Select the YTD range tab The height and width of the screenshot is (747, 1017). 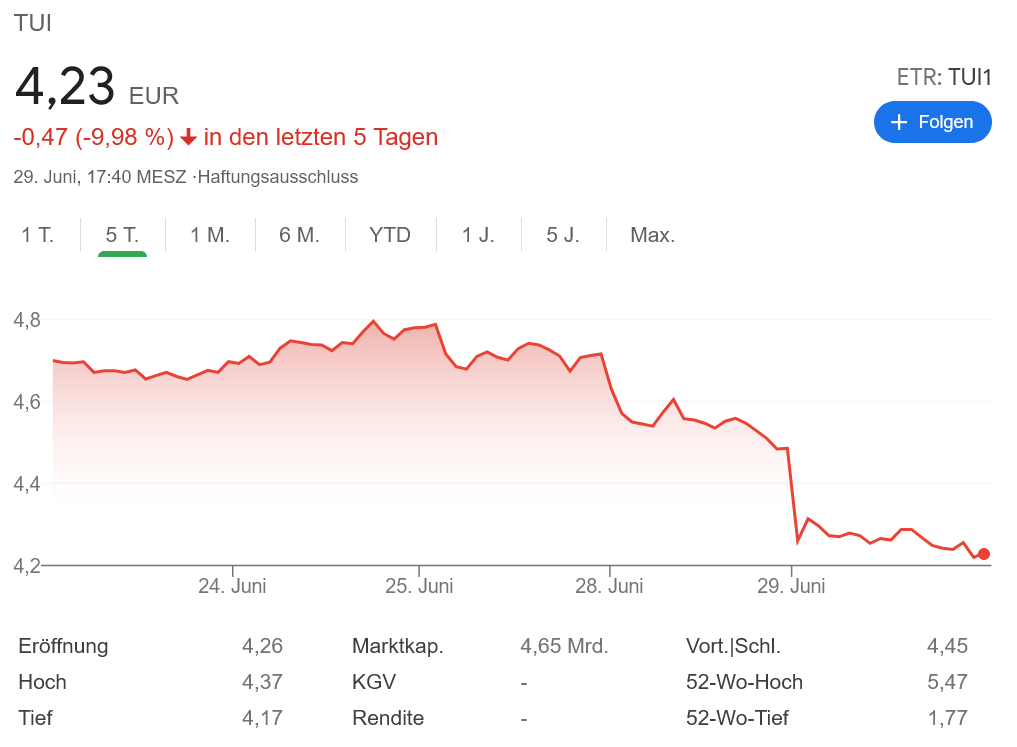point(390,236)
